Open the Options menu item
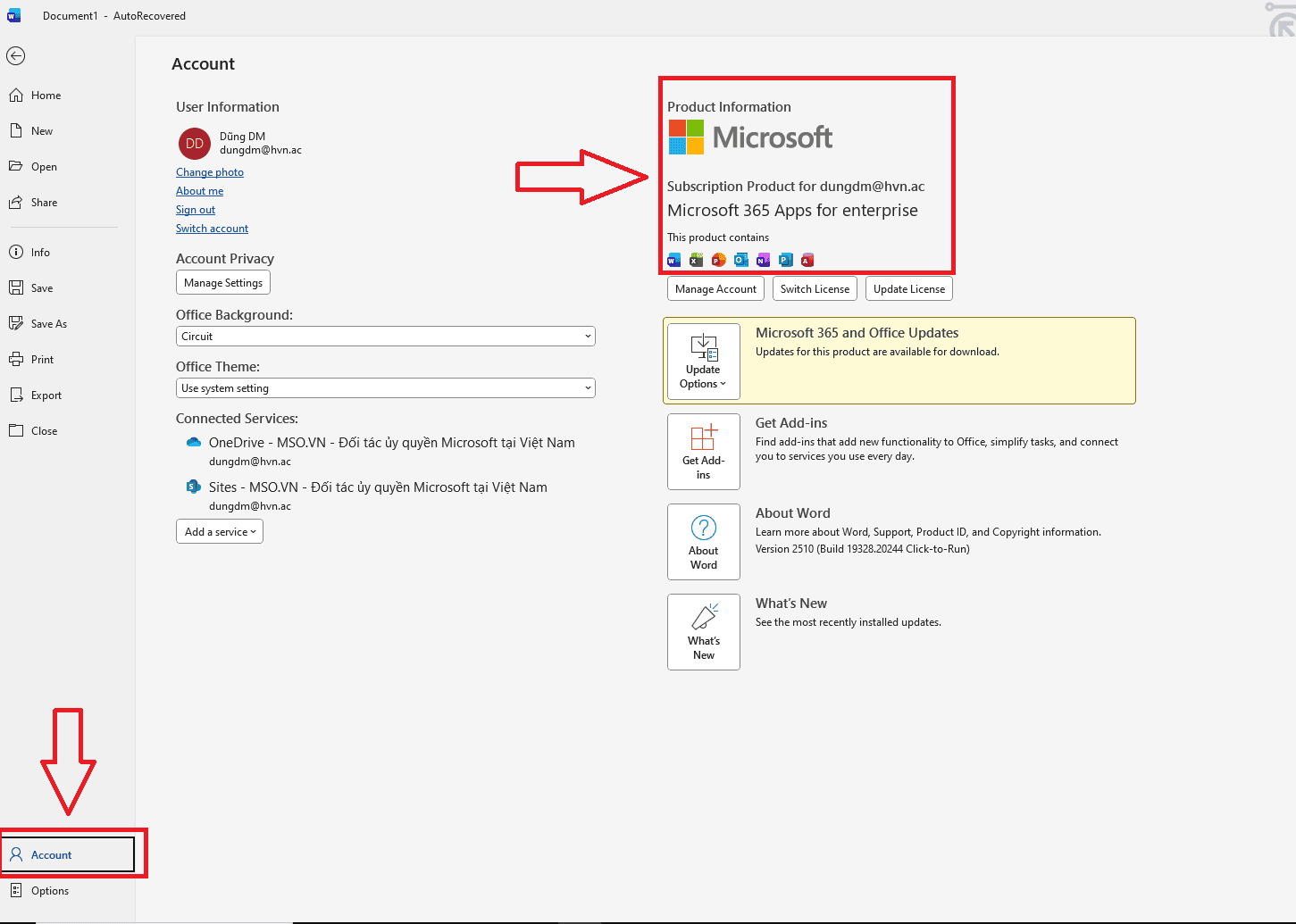1296x924 pixels. point(50,891)
